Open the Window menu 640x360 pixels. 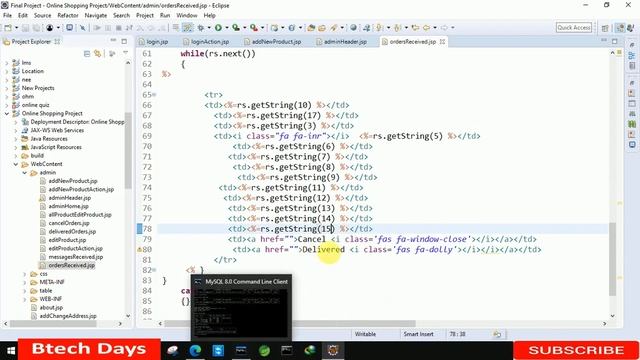187,15
